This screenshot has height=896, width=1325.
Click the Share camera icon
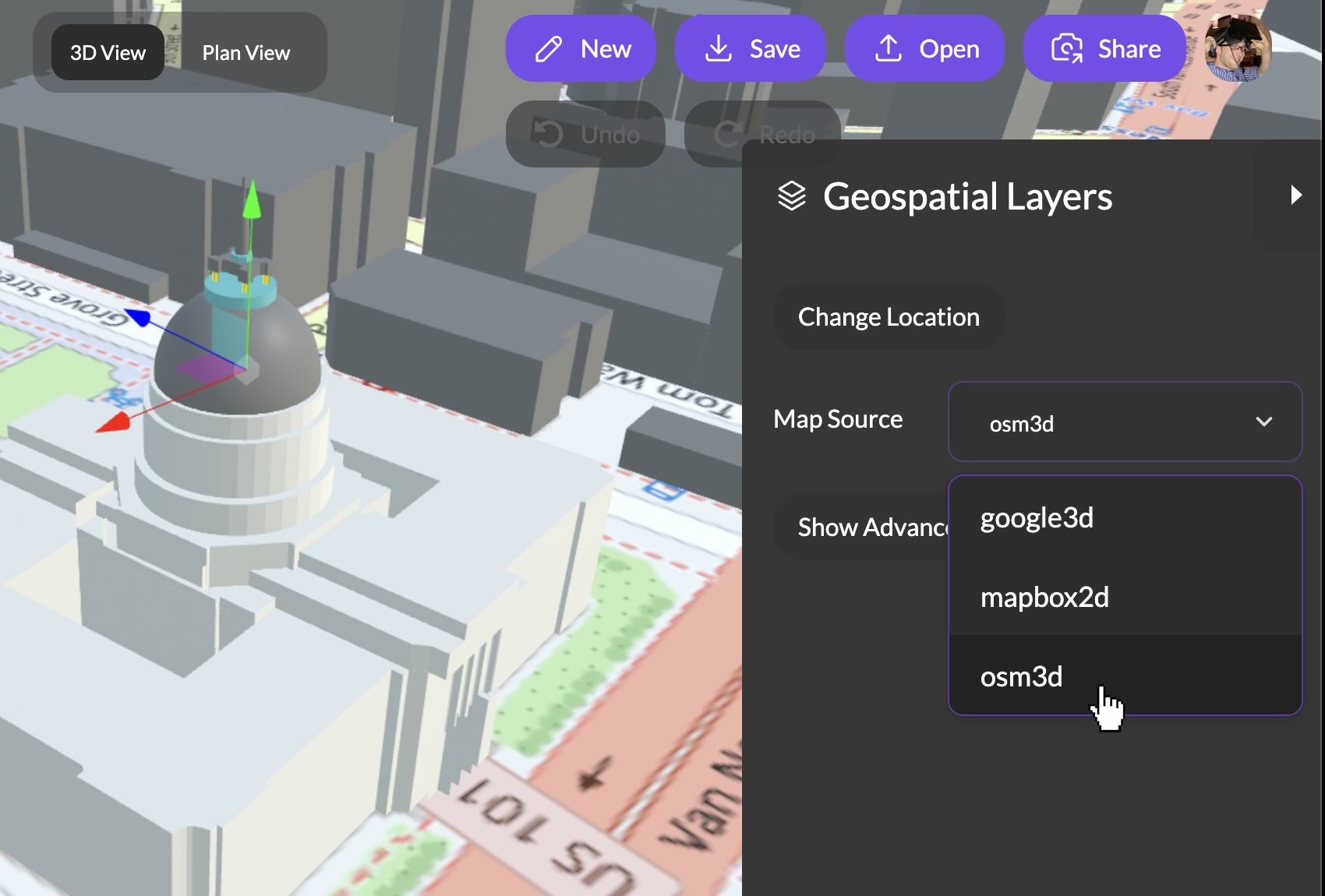1069,48
